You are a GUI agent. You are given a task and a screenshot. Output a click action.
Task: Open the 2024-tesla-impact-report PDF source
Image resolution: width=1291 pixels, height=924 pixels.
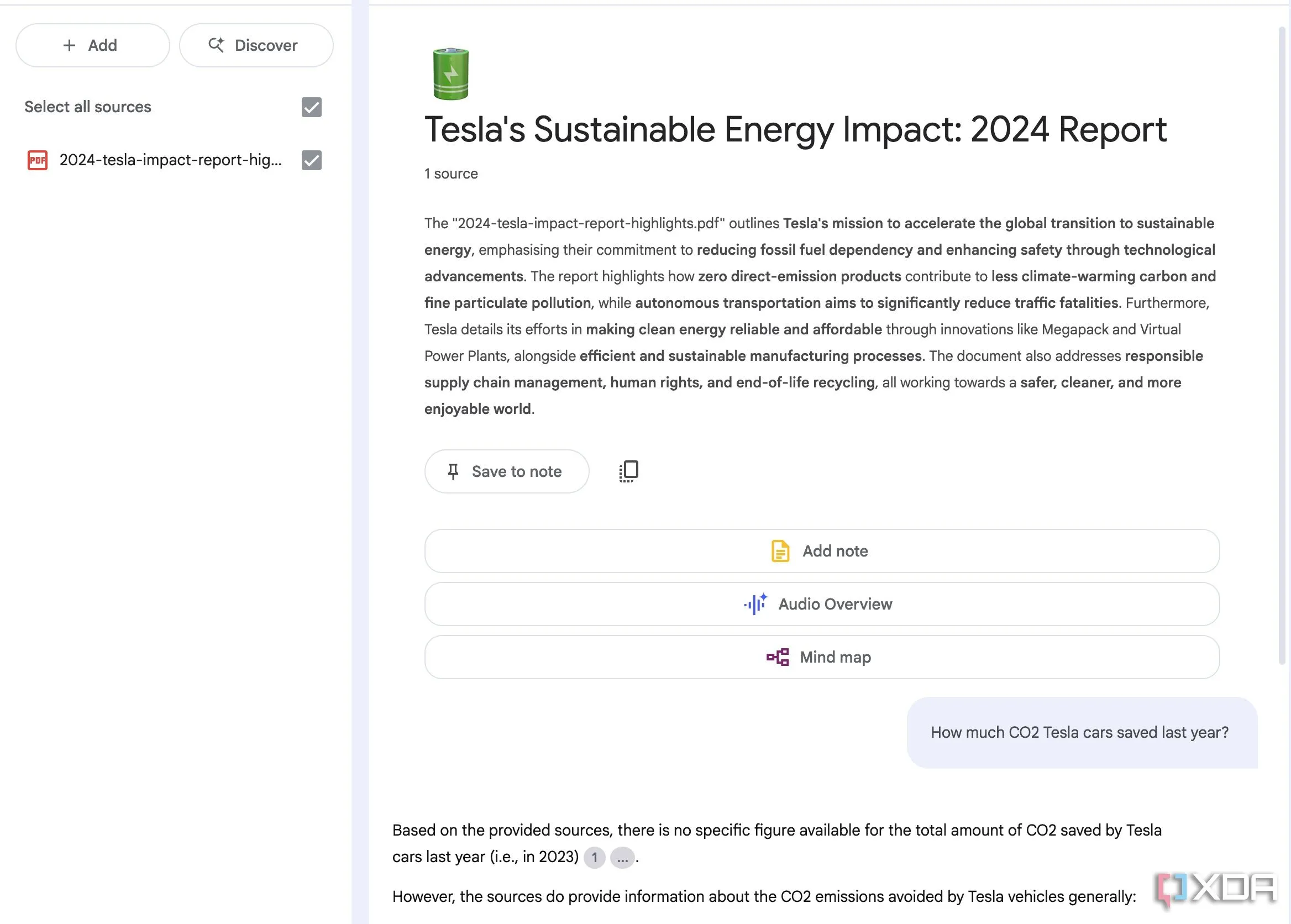pos(170,160)
